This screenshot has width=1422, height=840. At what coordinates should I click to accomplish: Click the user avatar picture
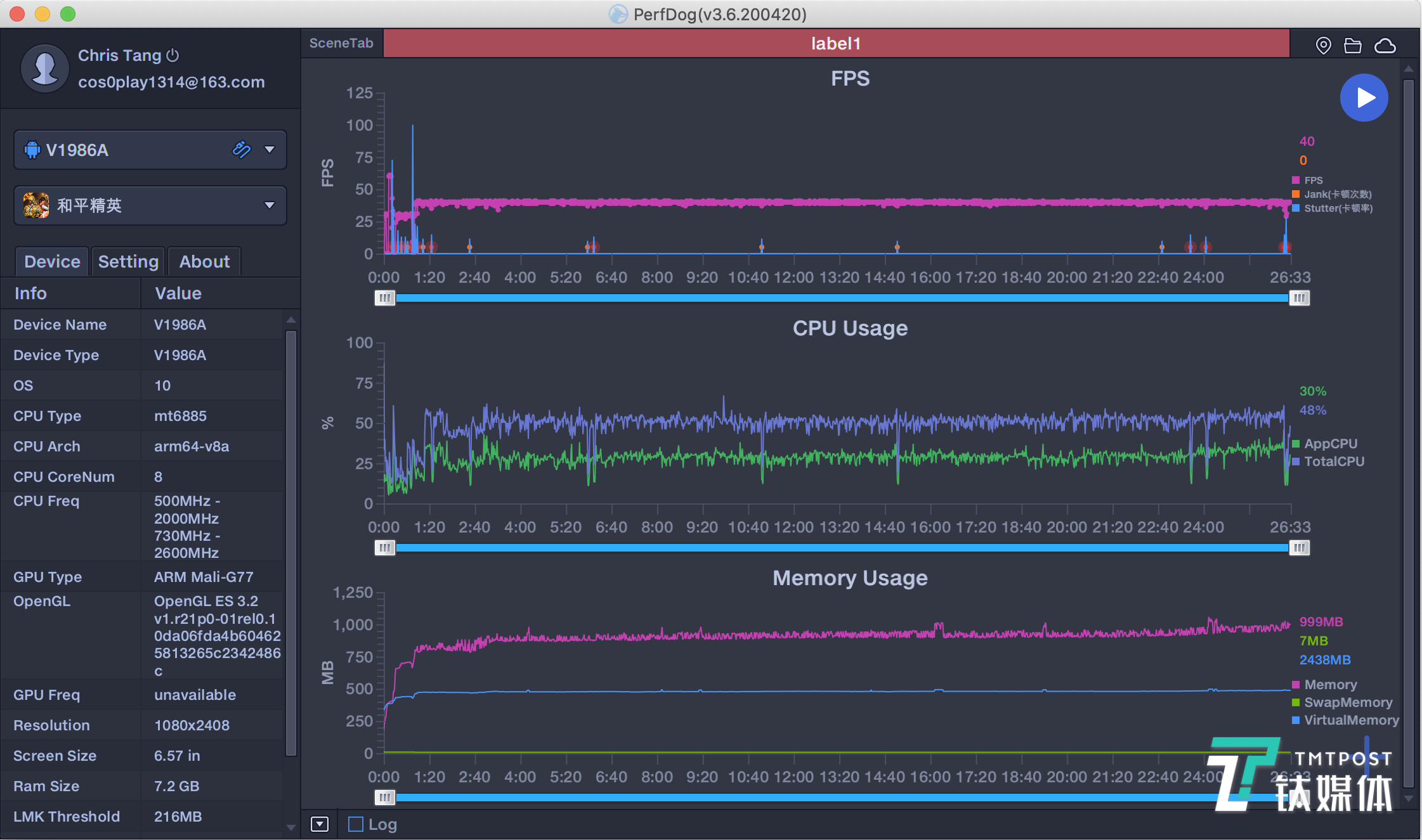(x=44, y=68)
